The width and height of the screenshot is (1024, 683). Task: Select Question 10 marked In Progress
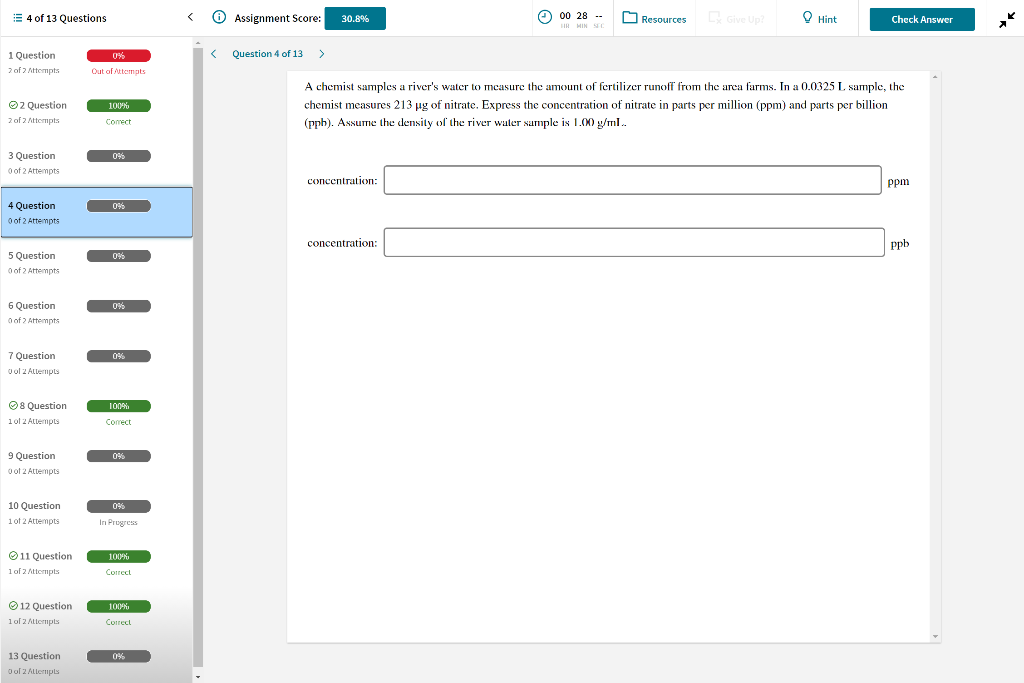[97, 512]
